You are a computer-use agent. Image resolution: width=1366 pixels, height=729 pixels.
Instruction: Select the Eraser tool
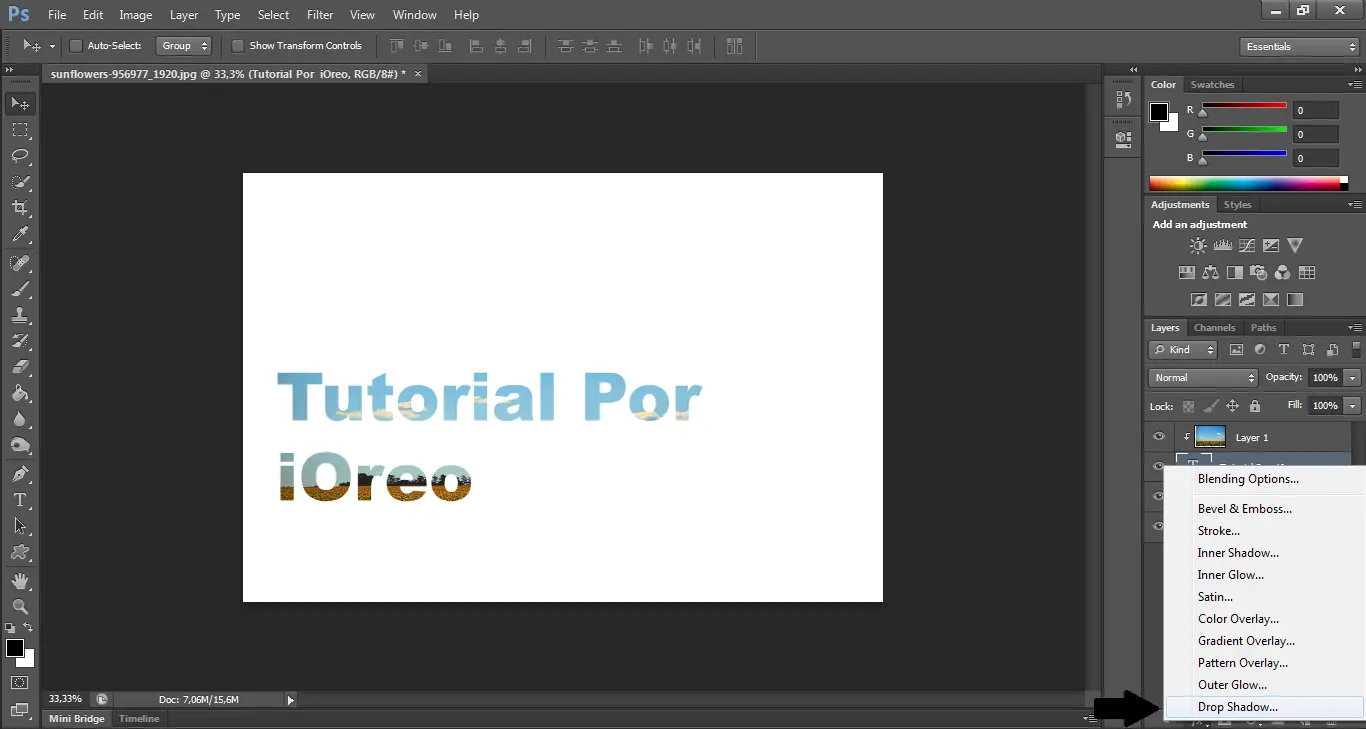pos(20,367)
